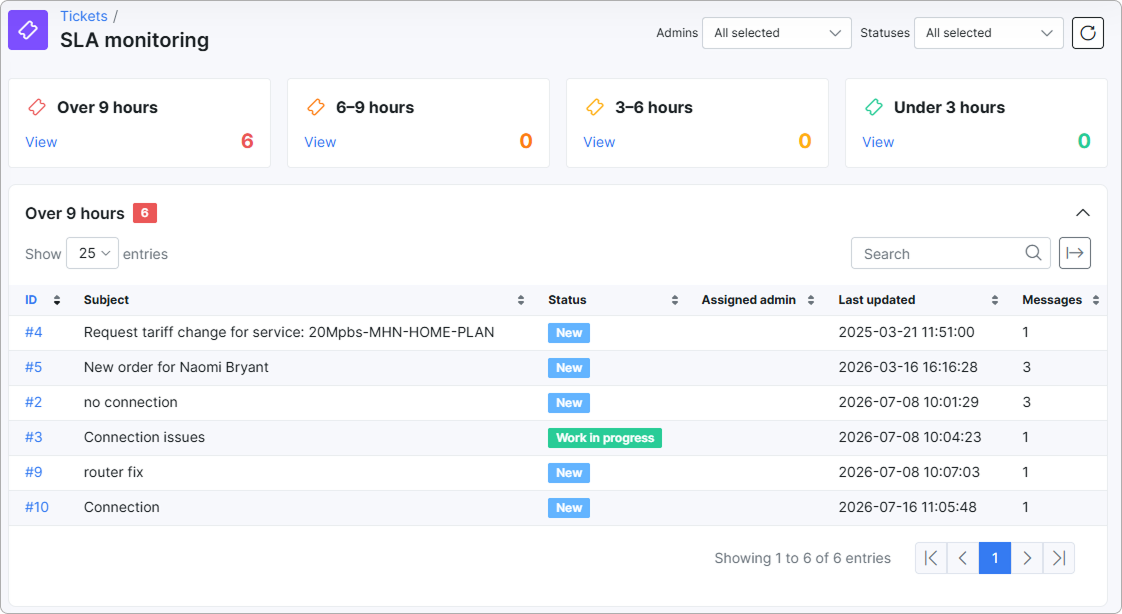This screenshot has height=614, width=1122.
Task: Go to the previous page
Action: pyautogui.click(x=963, y=558)
